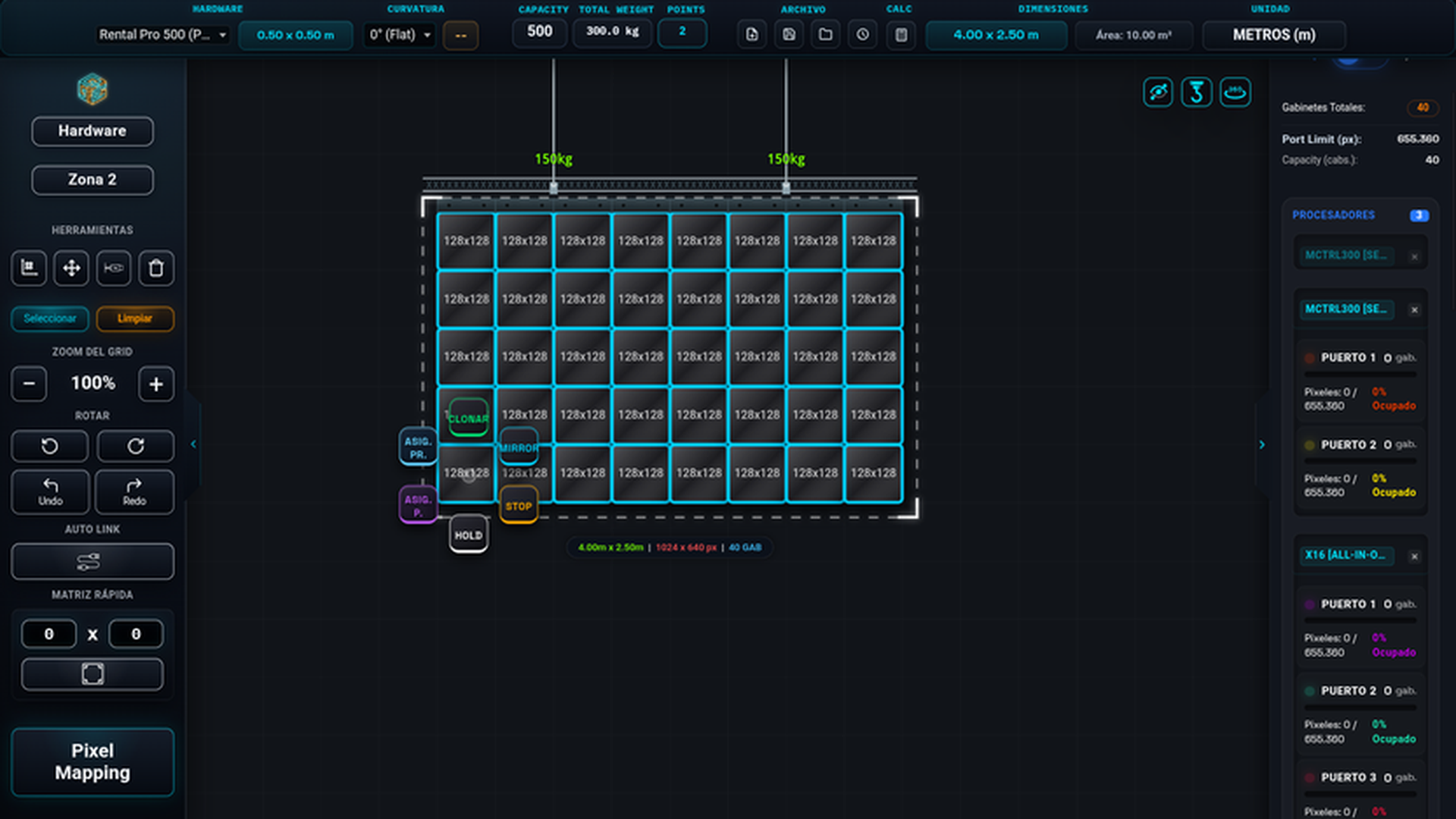
Task: Toggle the eye visibility overlay
Action: point(1158,93)
